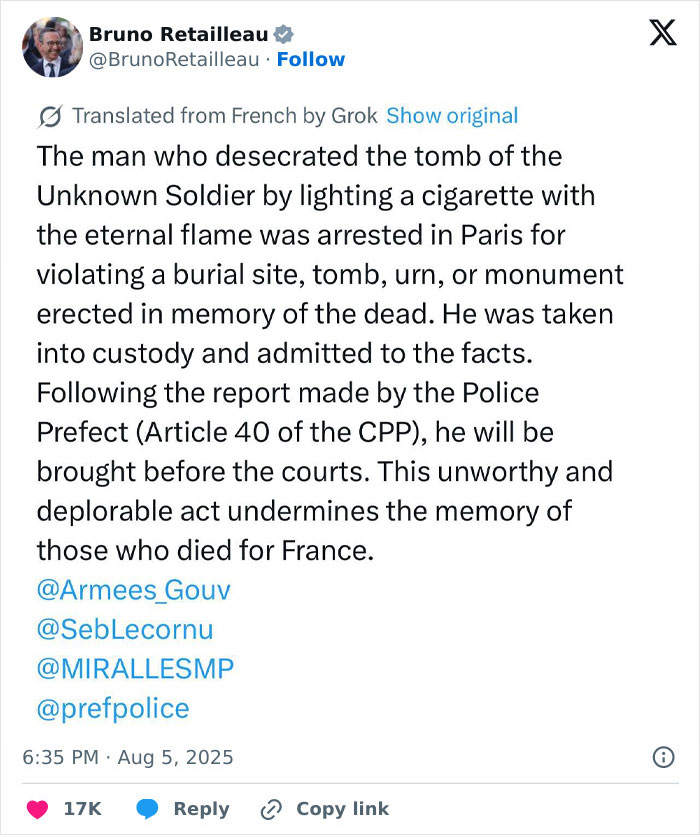The width and height of the screenshot is (700, 835).
Task: Click the Reply button
Action: click(x=203, y=808)
